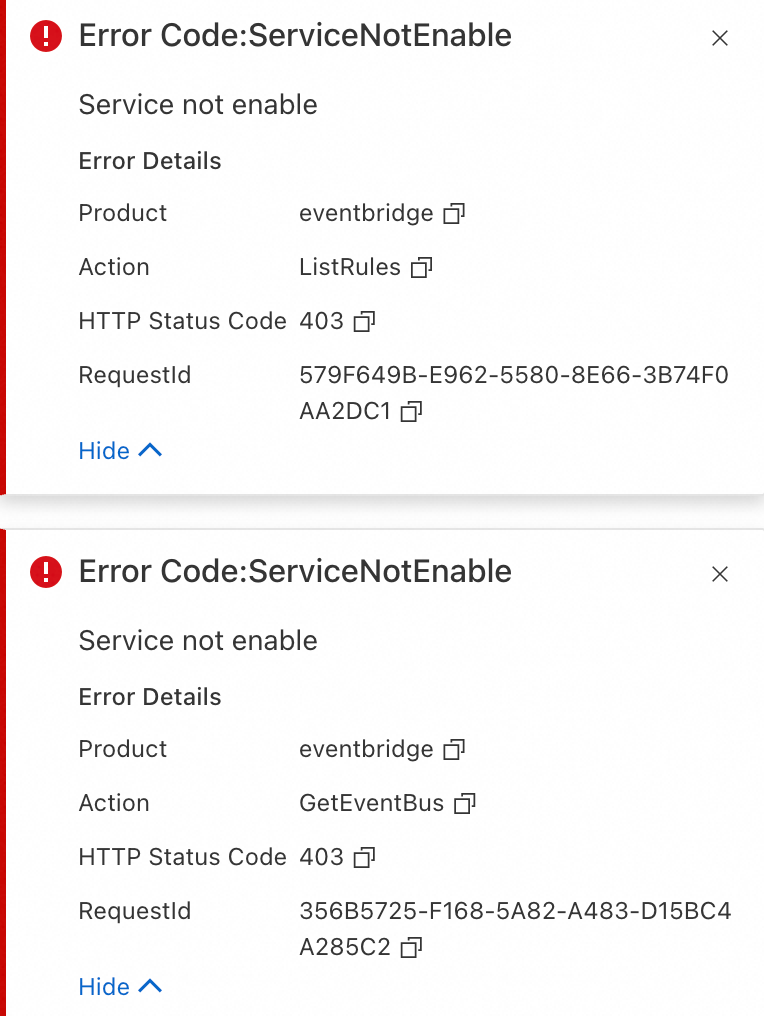Copy the 403 status code in GetEventBus error
Screen dimensions: 764x1016
[x=364, y=857]
